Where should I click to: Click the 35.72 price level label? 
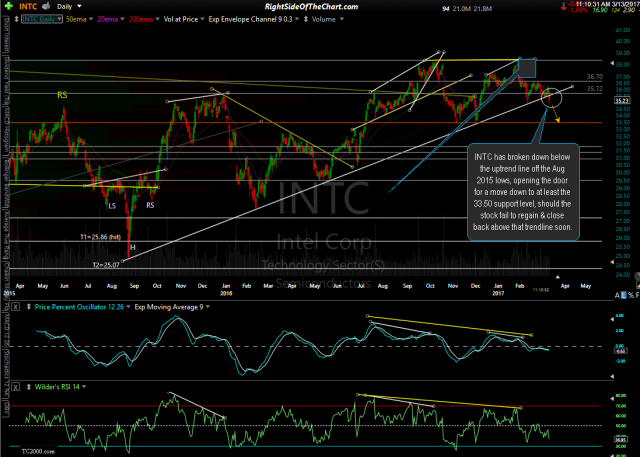click(594, 89)
